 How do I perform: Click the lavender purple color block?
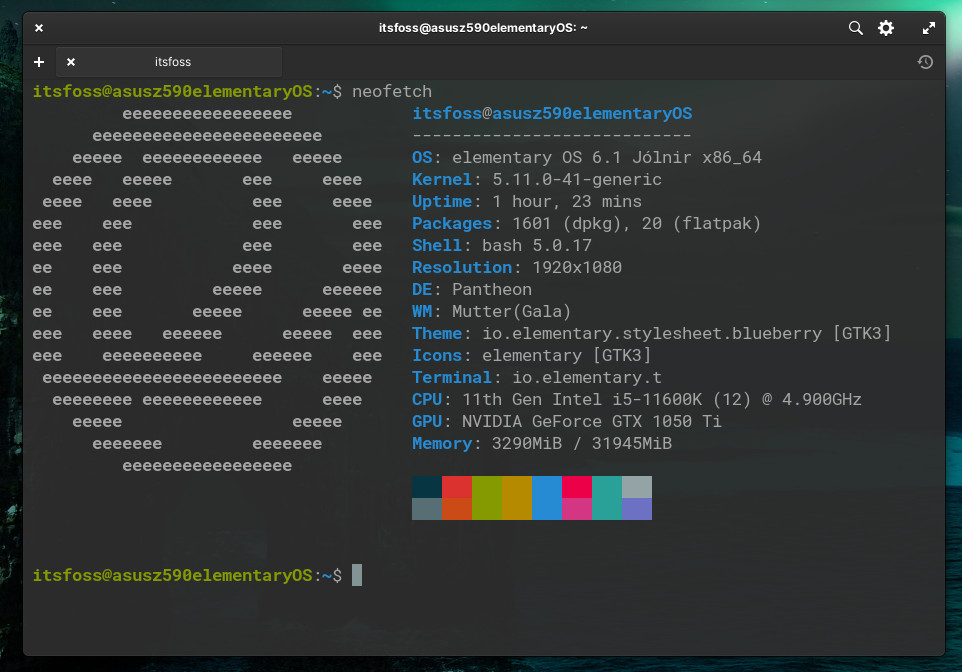point(637,509)
